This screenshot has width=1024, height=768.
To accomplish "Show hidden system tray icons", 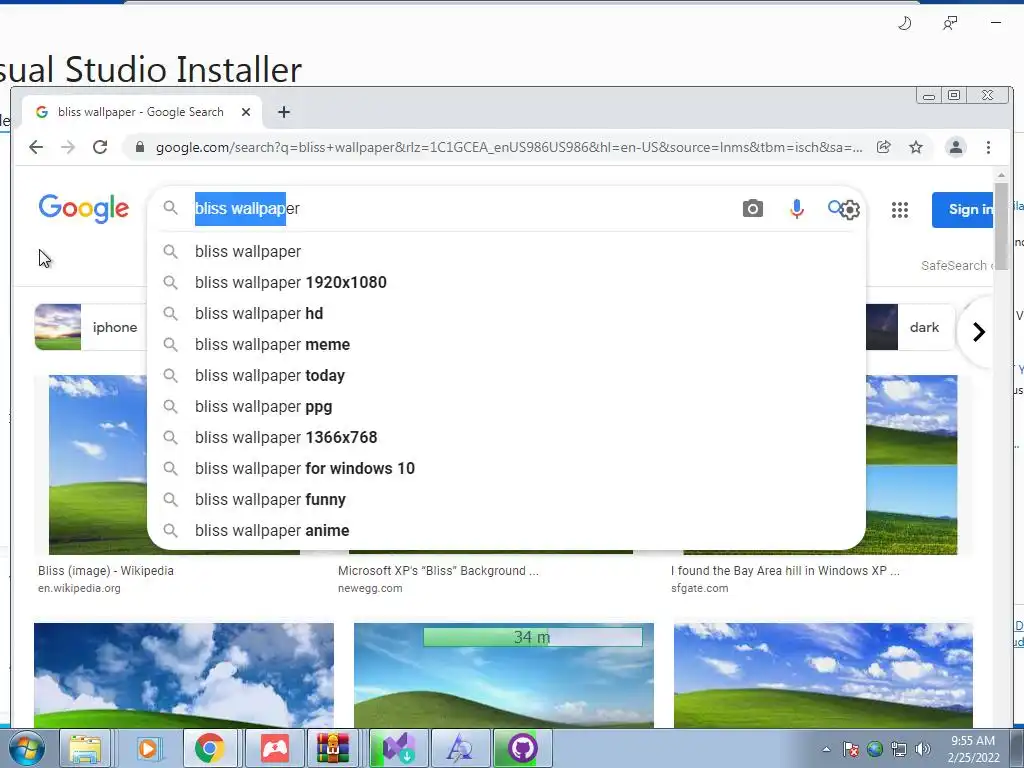I will (x=826, y=749).
